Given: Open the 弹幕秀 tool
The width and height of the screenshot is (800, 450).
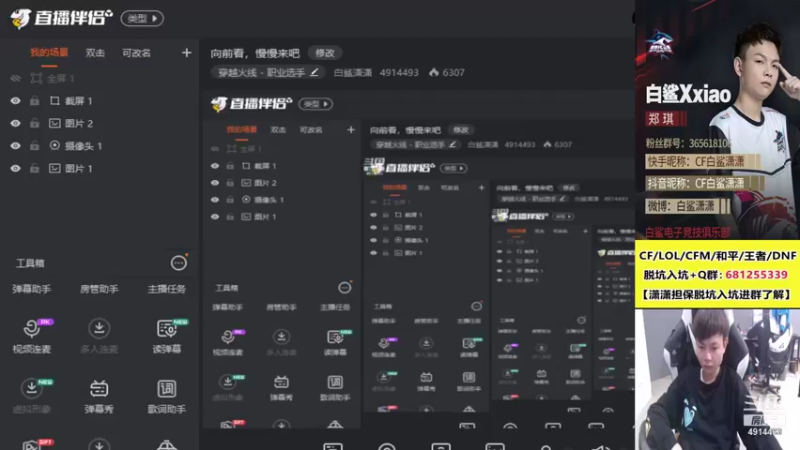Looking at the screenshot, I should coord(99,396).
